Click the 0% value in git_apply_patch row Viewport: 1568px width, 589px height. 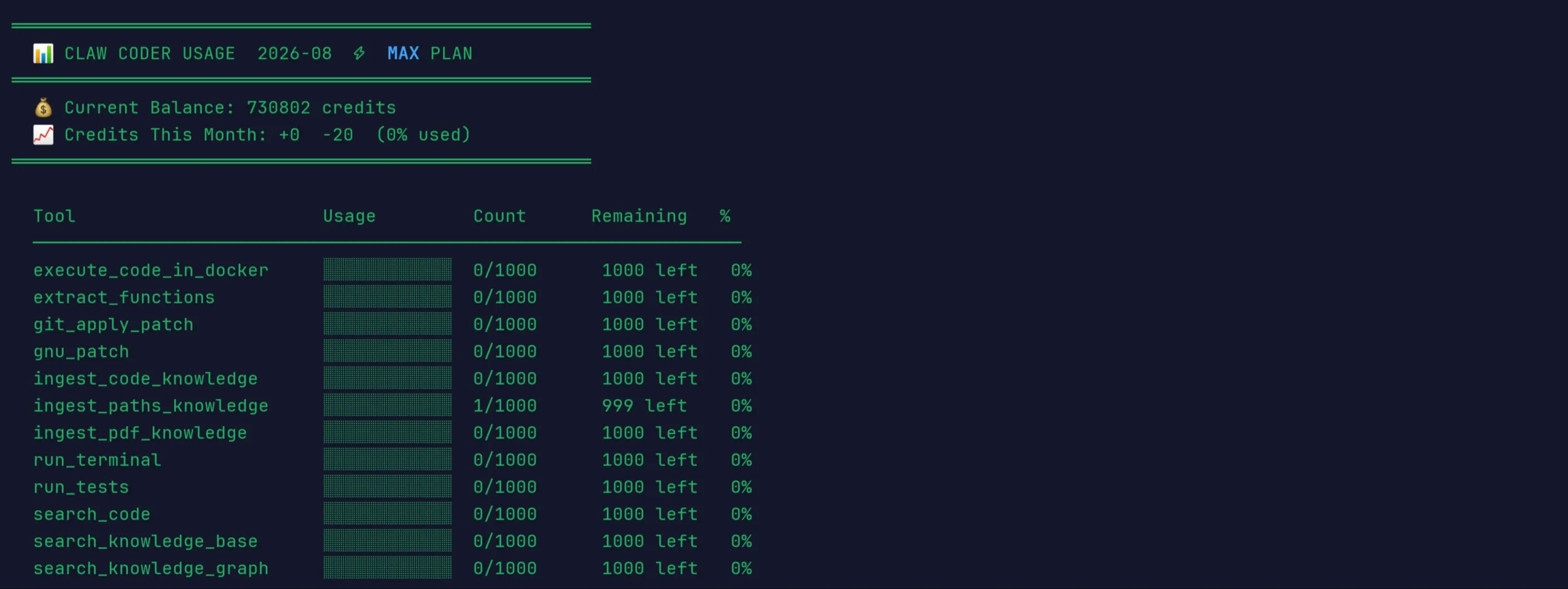[x=741, y=324]
